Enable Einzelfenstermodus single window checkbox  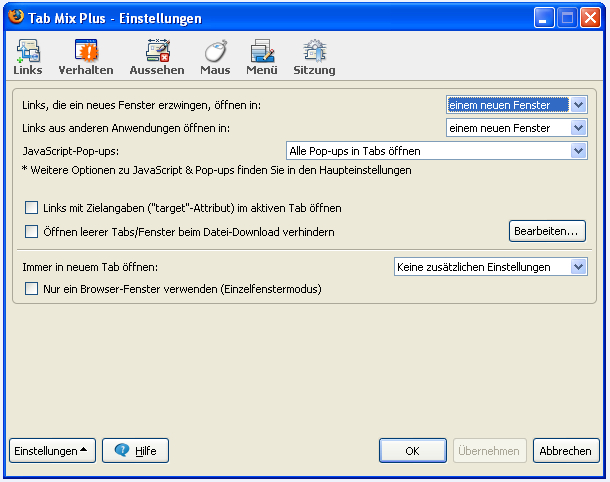tap(32, 289)
